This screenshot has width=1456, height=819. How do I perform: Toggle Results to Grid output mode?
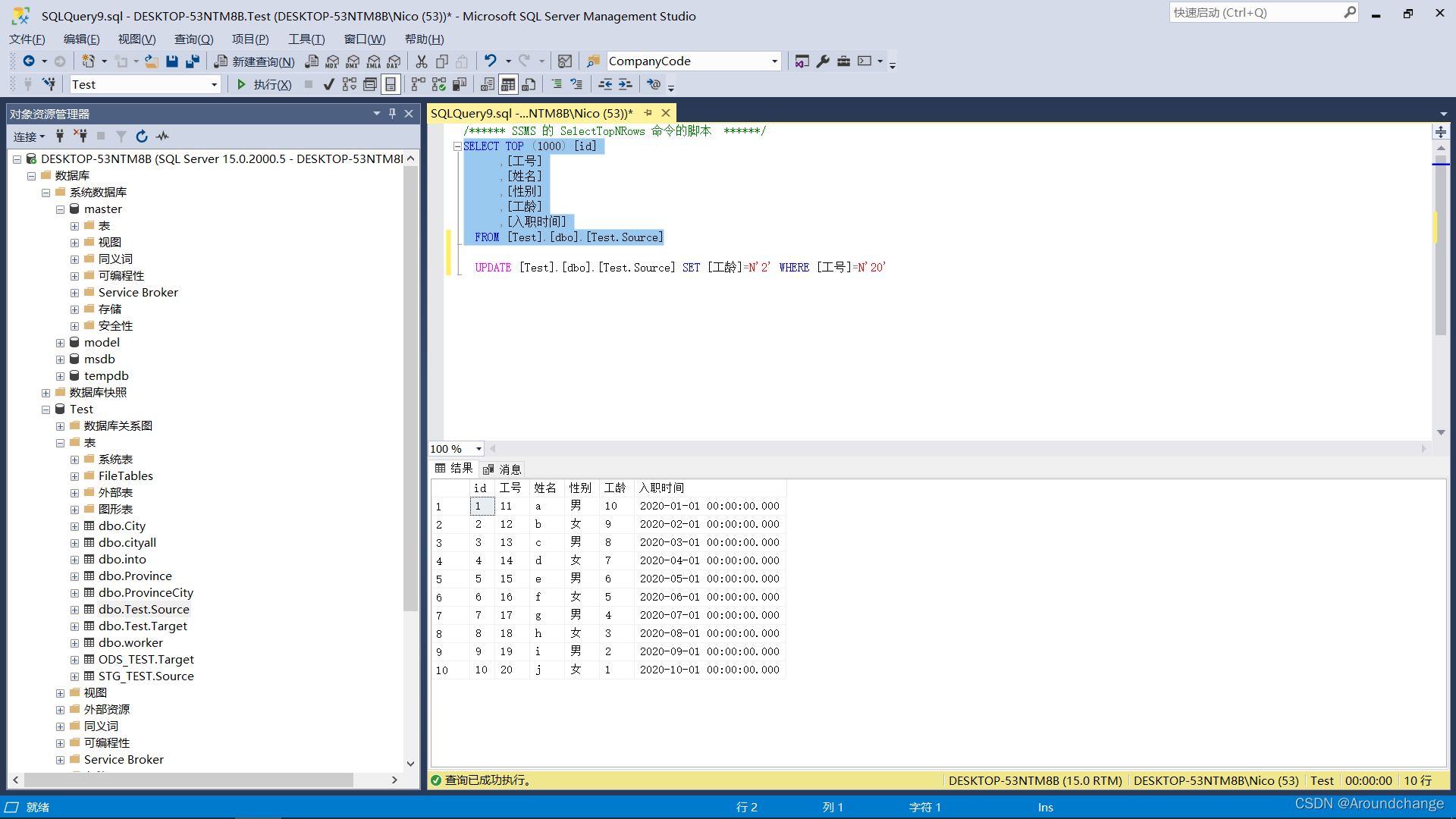pos(508,84)
